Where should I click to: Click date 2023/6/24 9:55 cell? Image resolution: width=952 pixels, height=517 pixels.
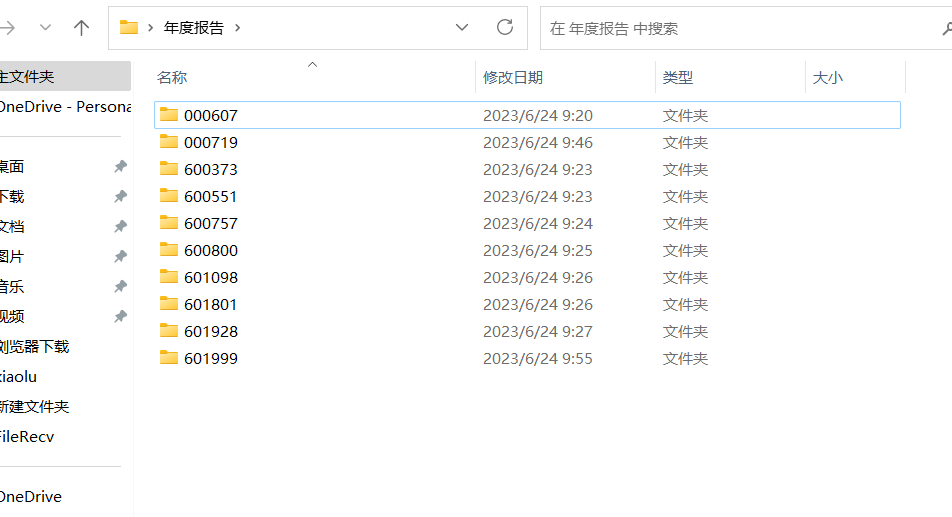(538, 359)
